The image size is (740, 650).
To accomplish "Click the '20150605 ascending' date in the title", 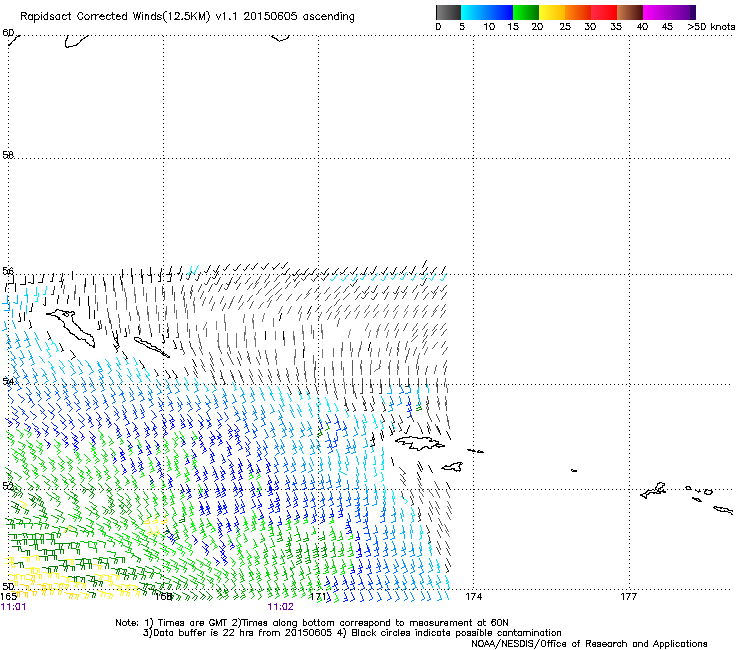I will pos(299,16).
